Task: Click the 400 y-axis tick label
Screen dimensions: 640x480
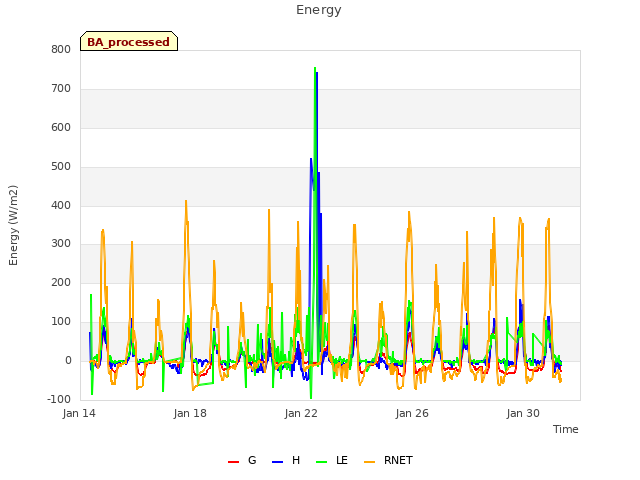Action: click(61, 205)
